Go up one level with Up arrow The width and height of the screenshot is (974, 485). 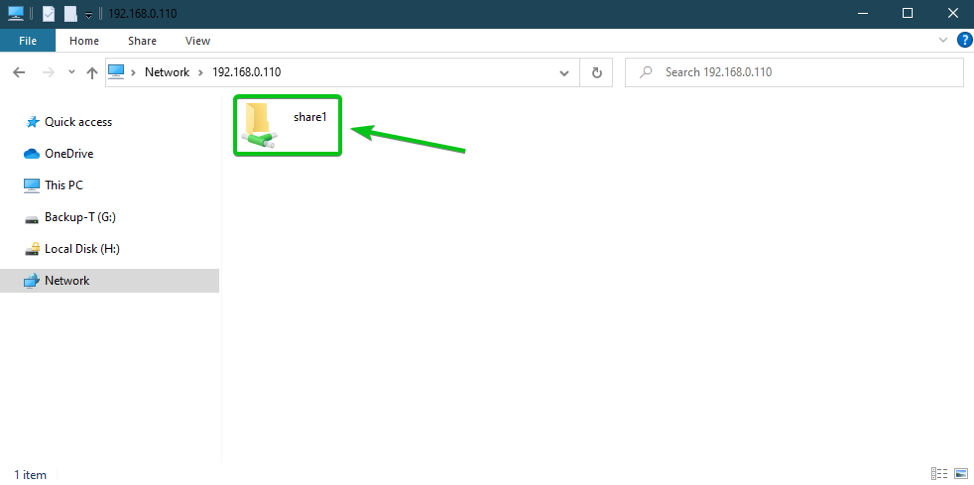[x=92, y=73]
